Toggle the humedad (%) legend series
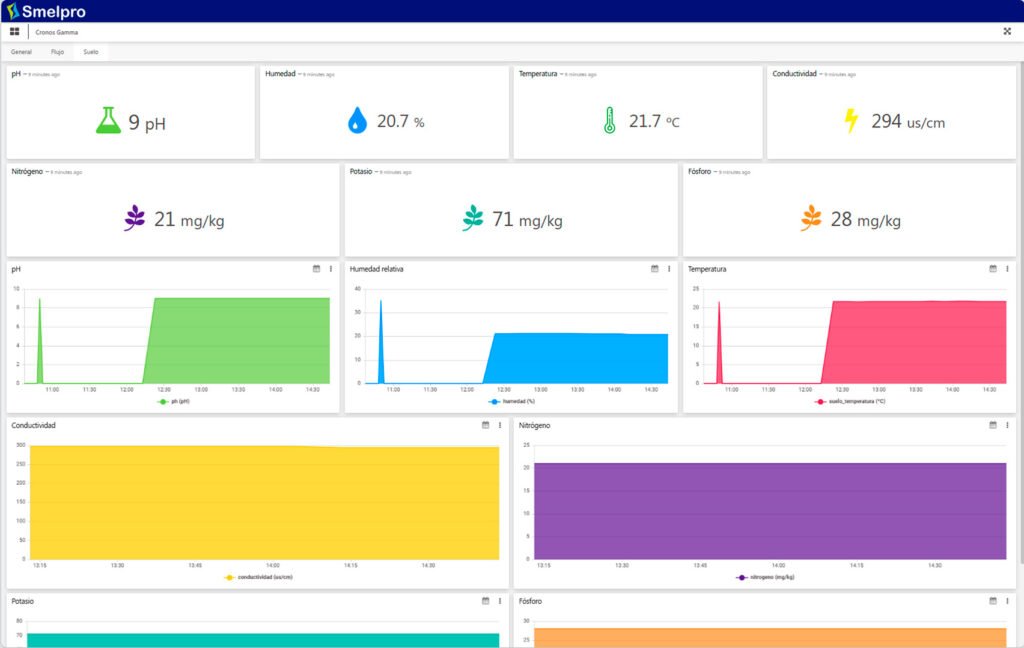The width and height of the screenshot is (1024, 648). (512, 402)
